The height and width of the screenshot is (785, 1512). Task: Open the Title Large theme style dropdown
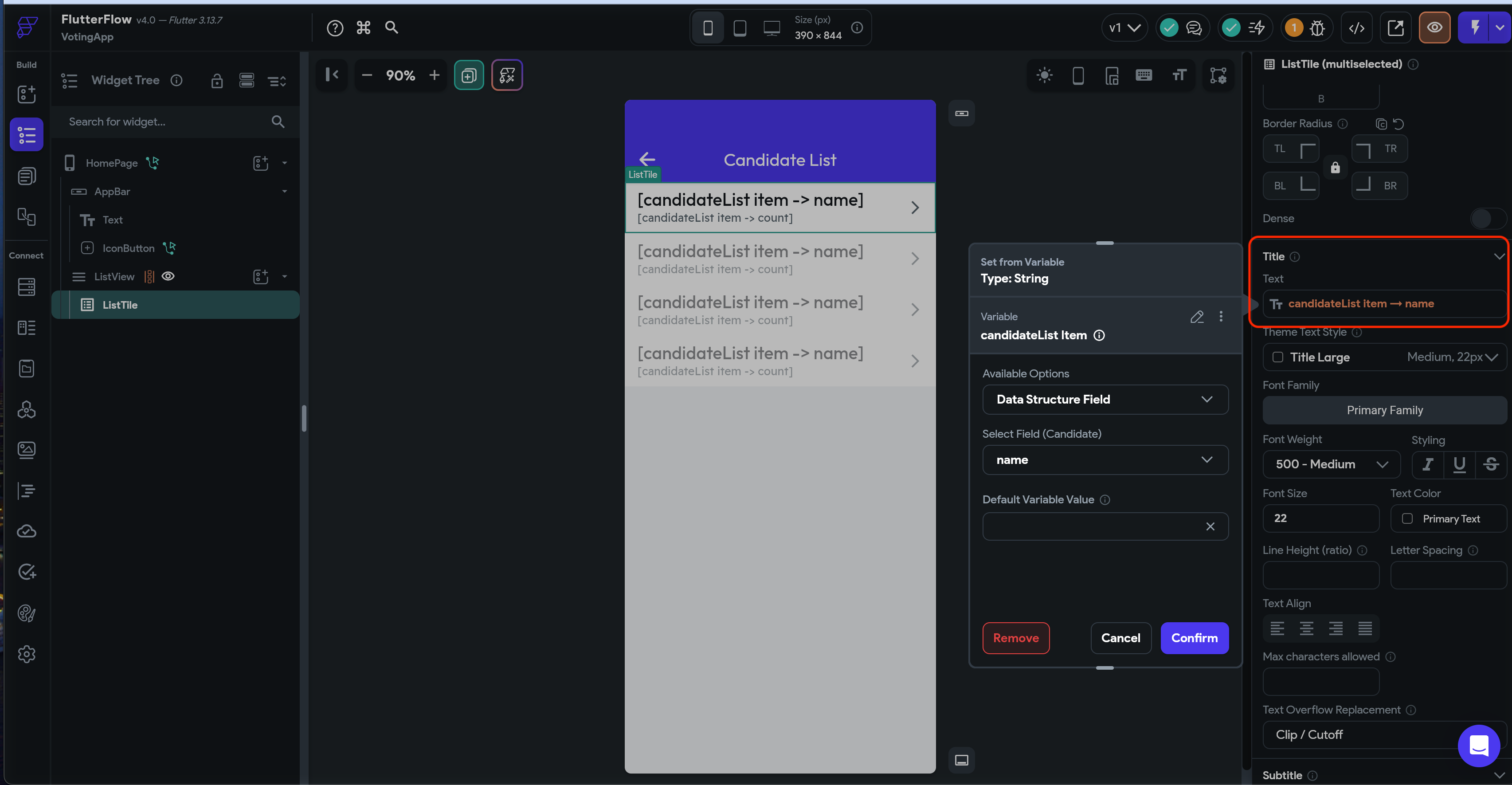(x=1384, y=357)
